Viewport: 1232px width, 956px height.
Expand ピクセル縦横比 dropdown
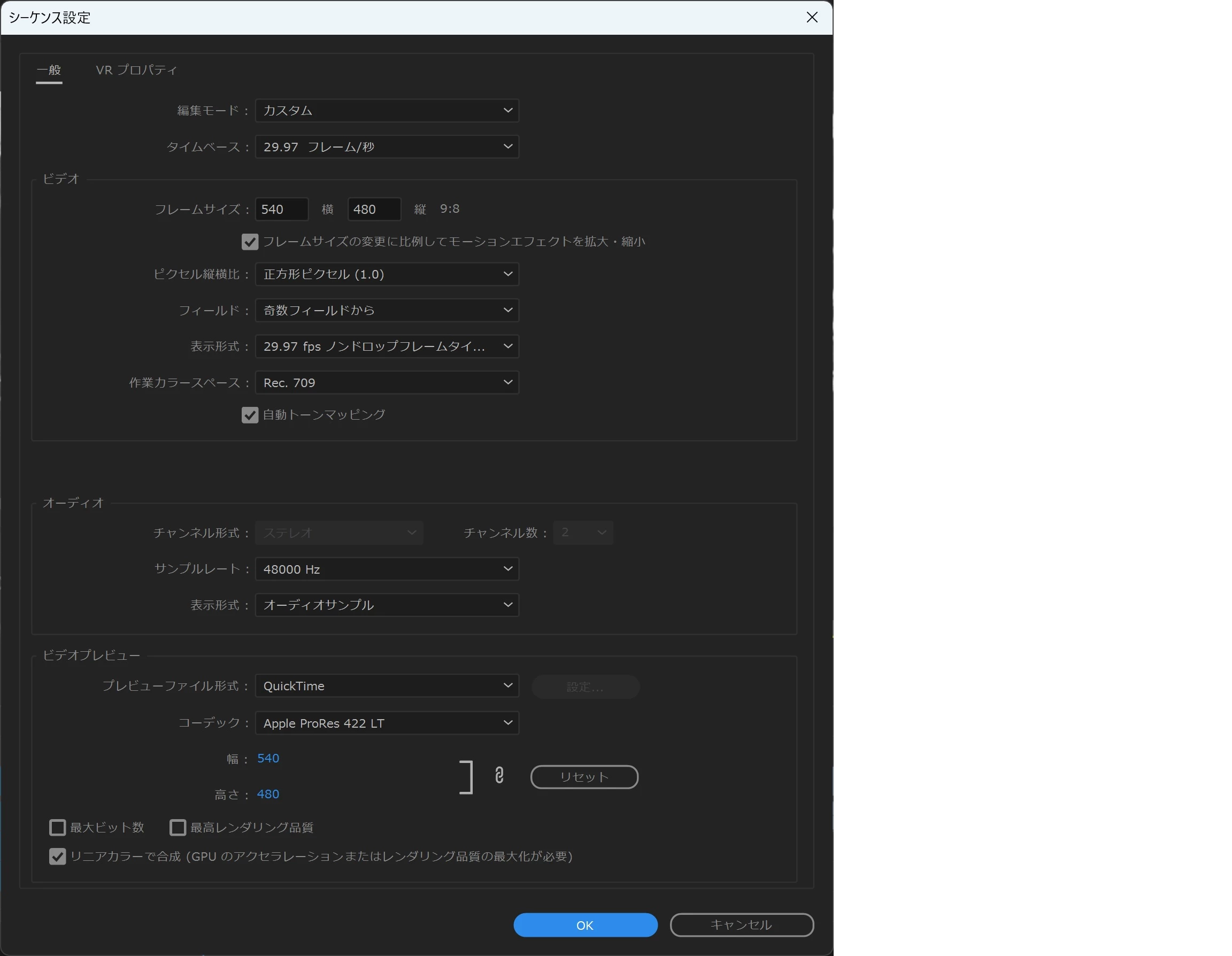(387, 274)
